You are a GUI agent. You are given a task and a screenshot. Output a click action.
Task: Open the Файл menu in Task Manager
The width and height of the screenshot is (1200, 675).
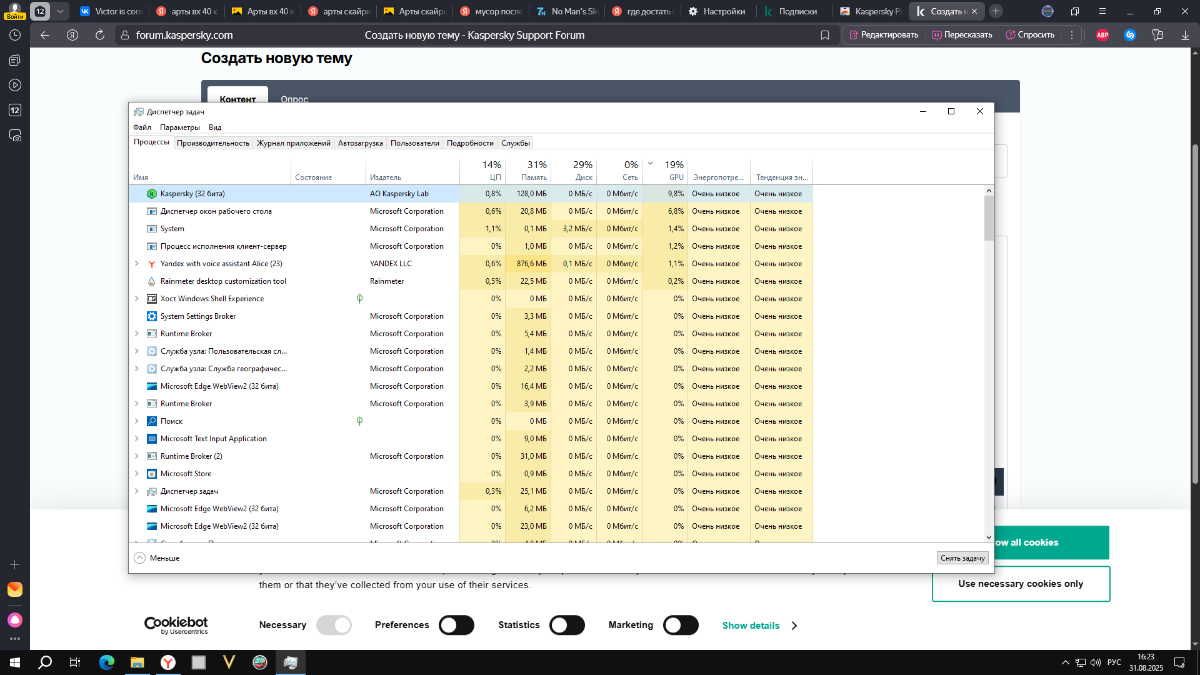[142, 127]
